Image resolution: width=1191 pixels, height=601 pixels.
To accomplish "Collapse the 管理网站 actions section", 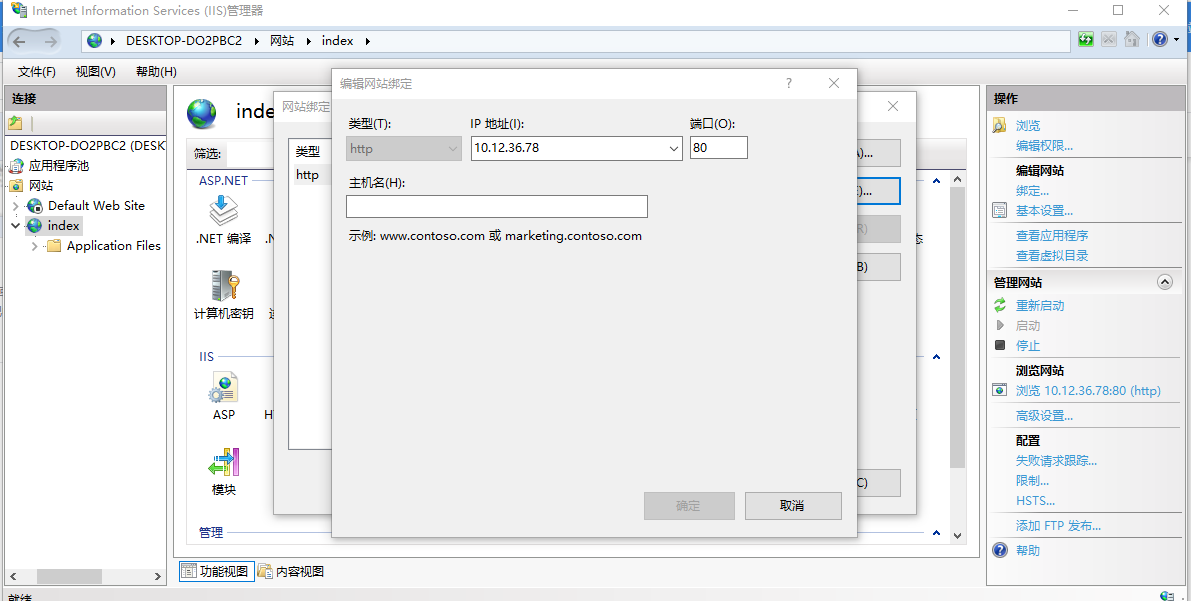I will [x=1164, y=281].
